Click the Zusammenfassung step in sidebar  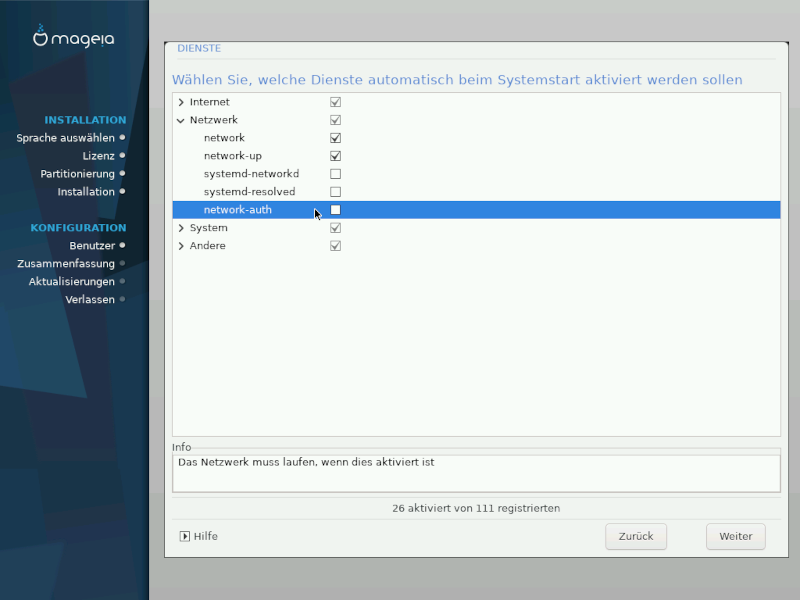tap(66, 264)
